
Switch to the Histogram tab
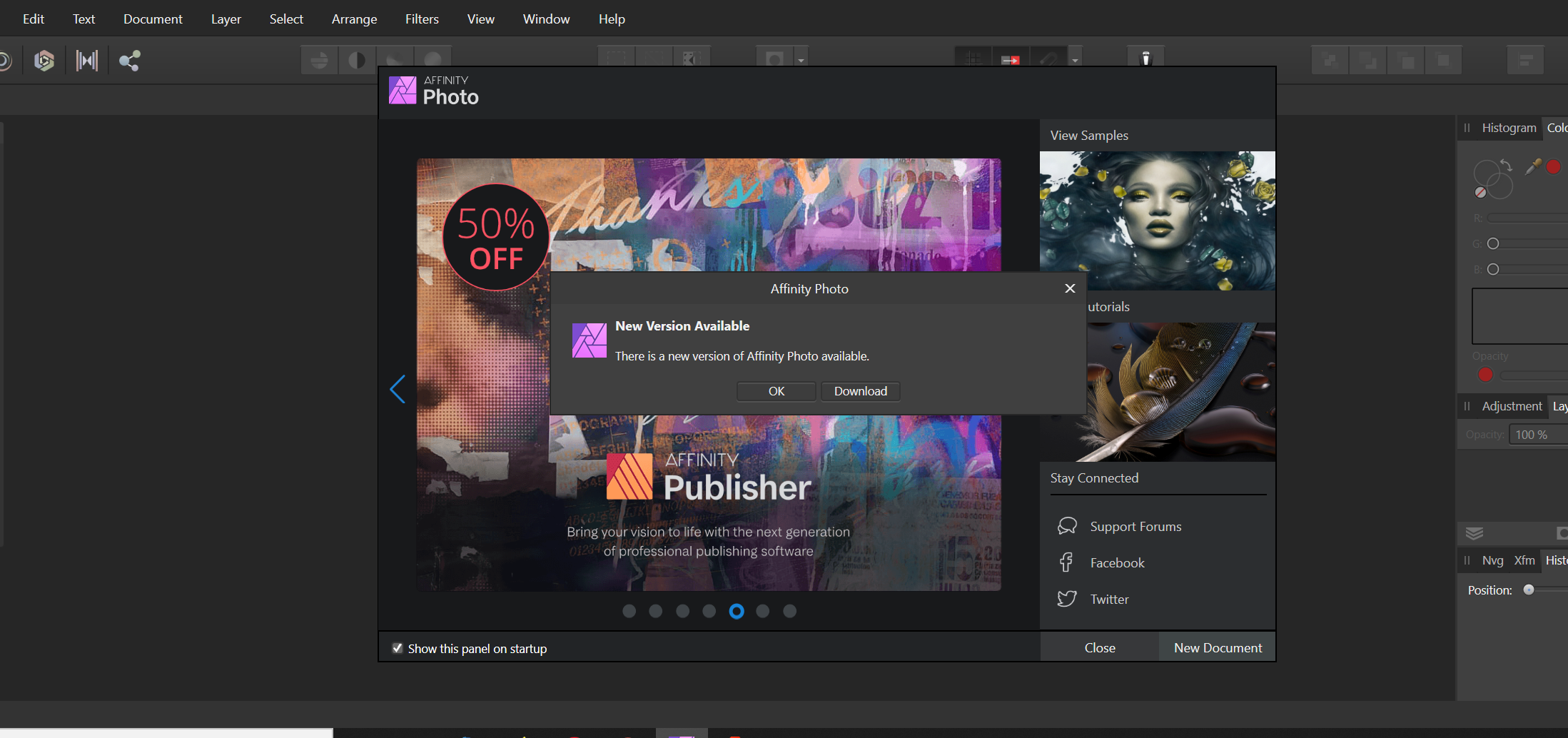(1509, 128)
